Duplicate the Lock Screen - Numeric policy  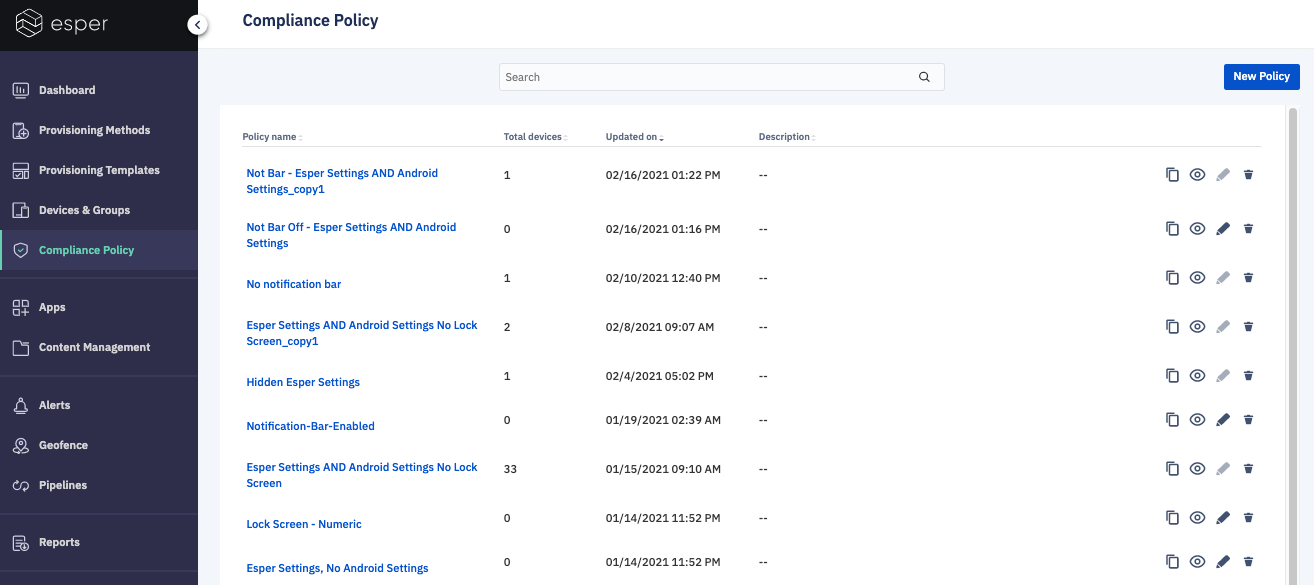1172,518
